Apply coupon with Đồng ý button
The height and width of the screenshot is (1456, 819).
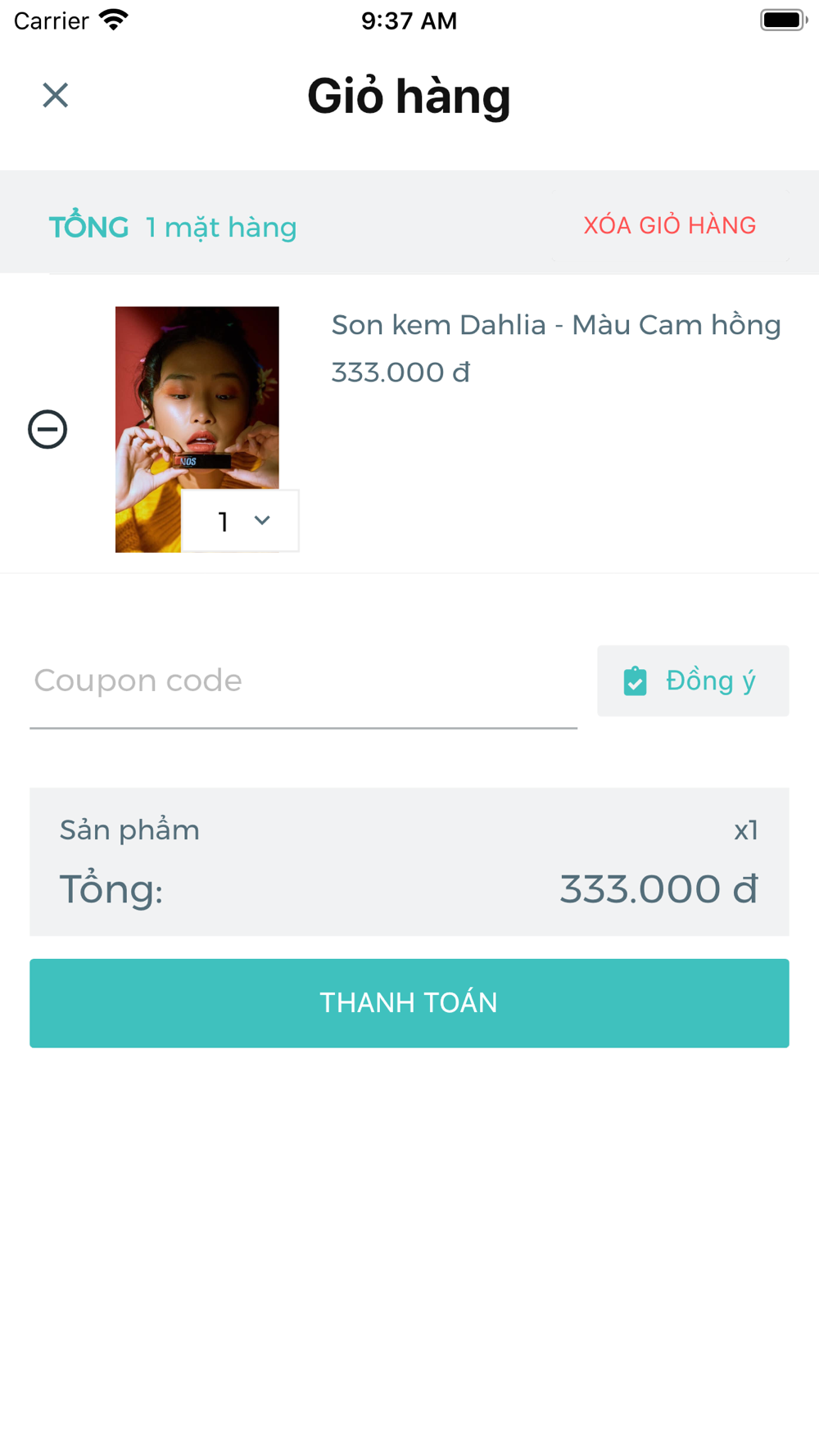[x=693, y=681]
